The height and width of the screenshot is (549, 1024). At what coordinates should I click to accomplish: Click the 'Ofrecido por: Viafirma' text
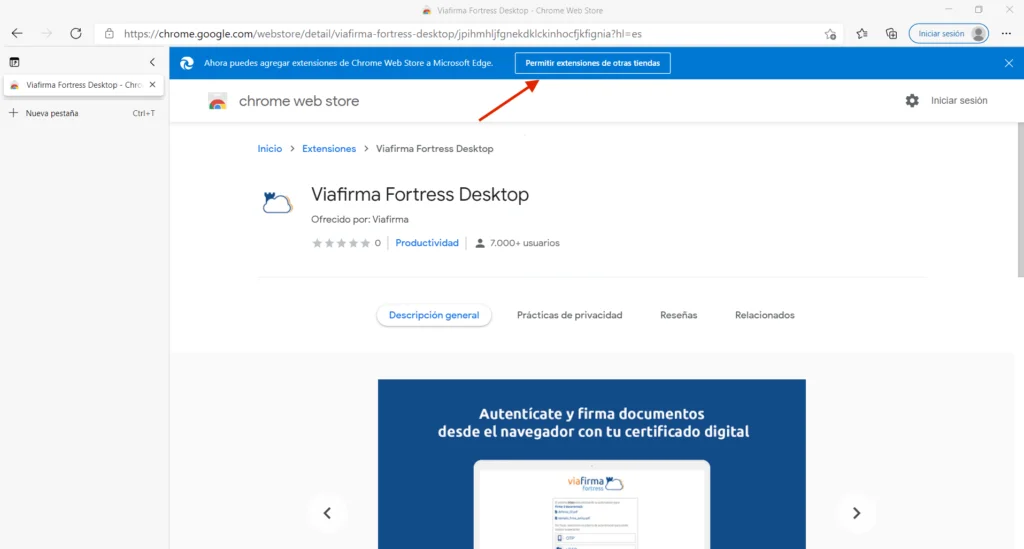pos(360,219)
